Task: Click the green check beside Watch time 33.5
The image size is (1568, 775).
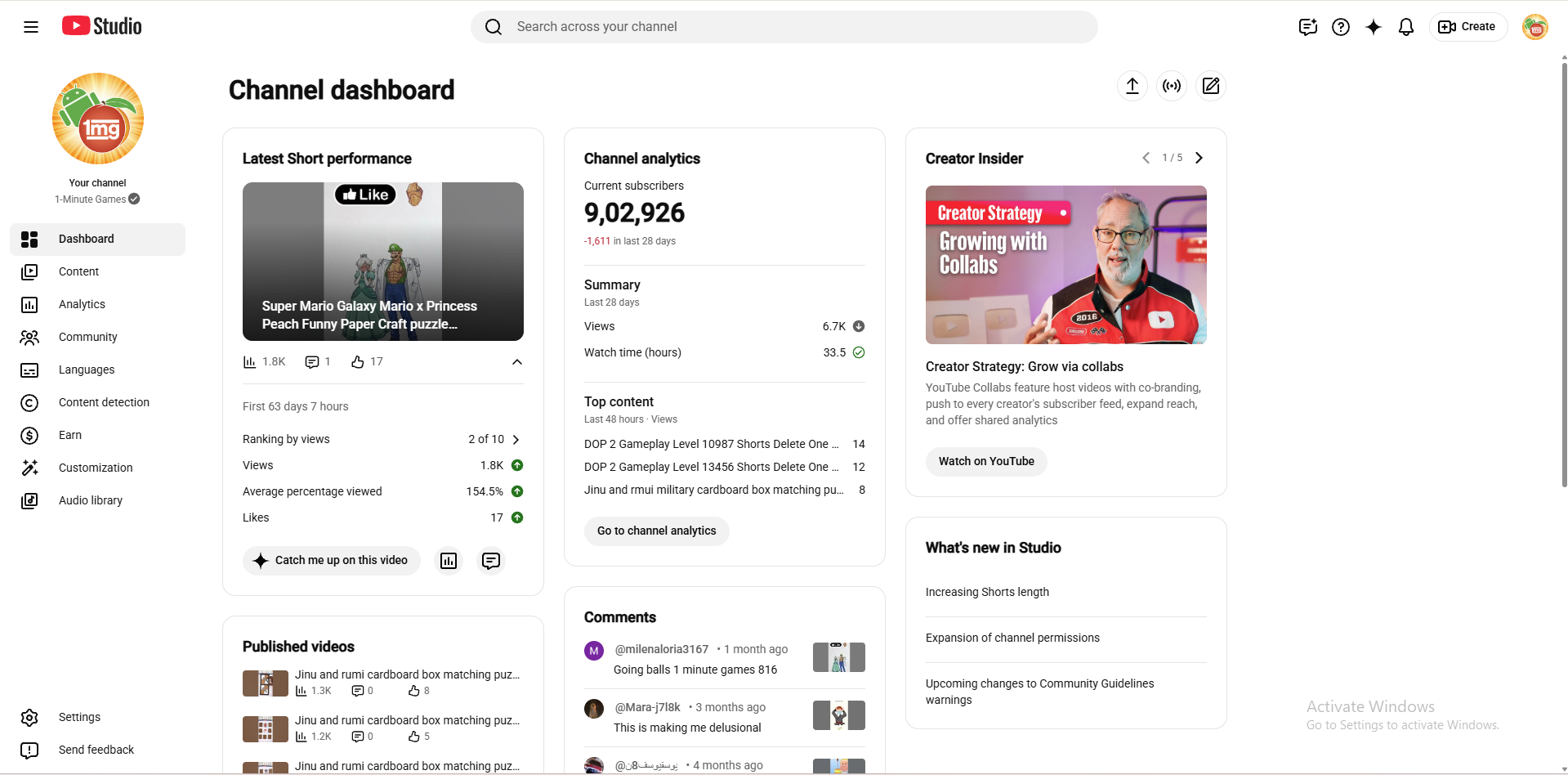Action: point(859,352)
